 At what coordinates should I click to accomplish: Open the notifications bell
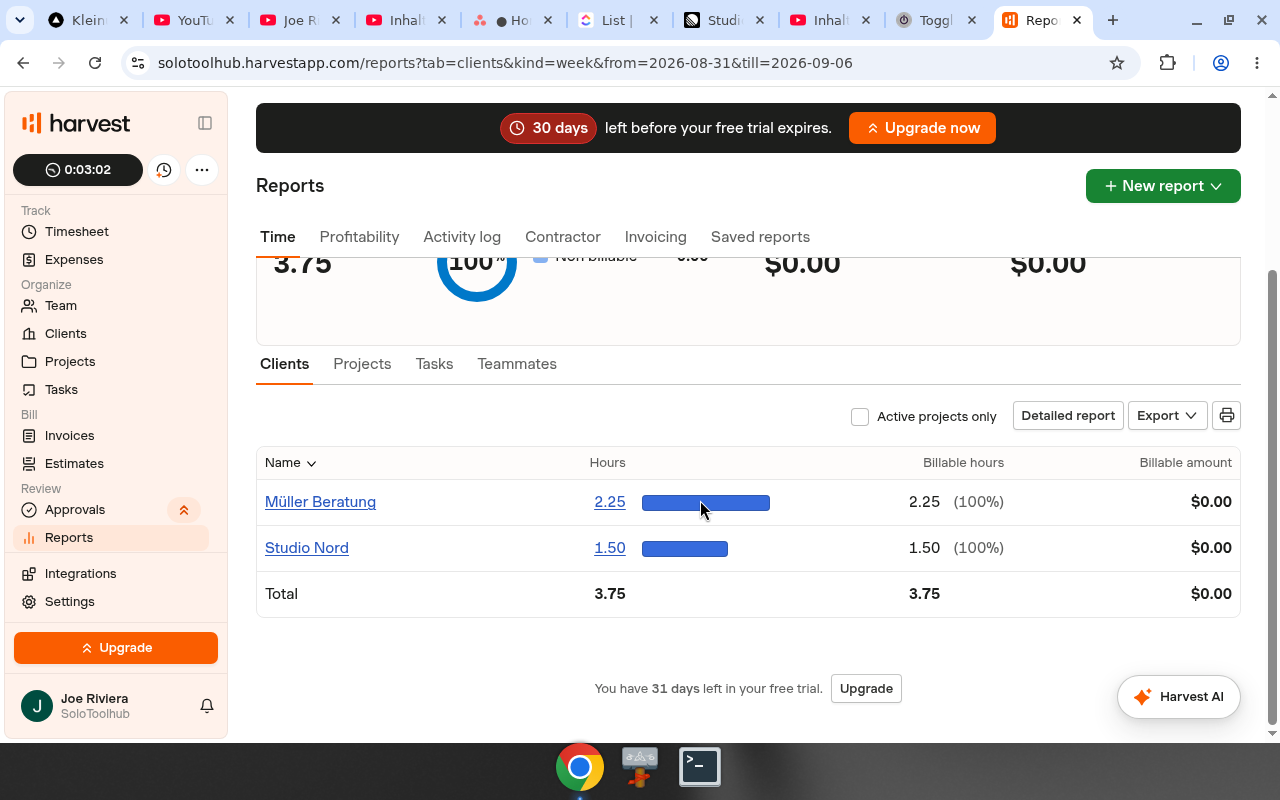(x=207, y=706)
